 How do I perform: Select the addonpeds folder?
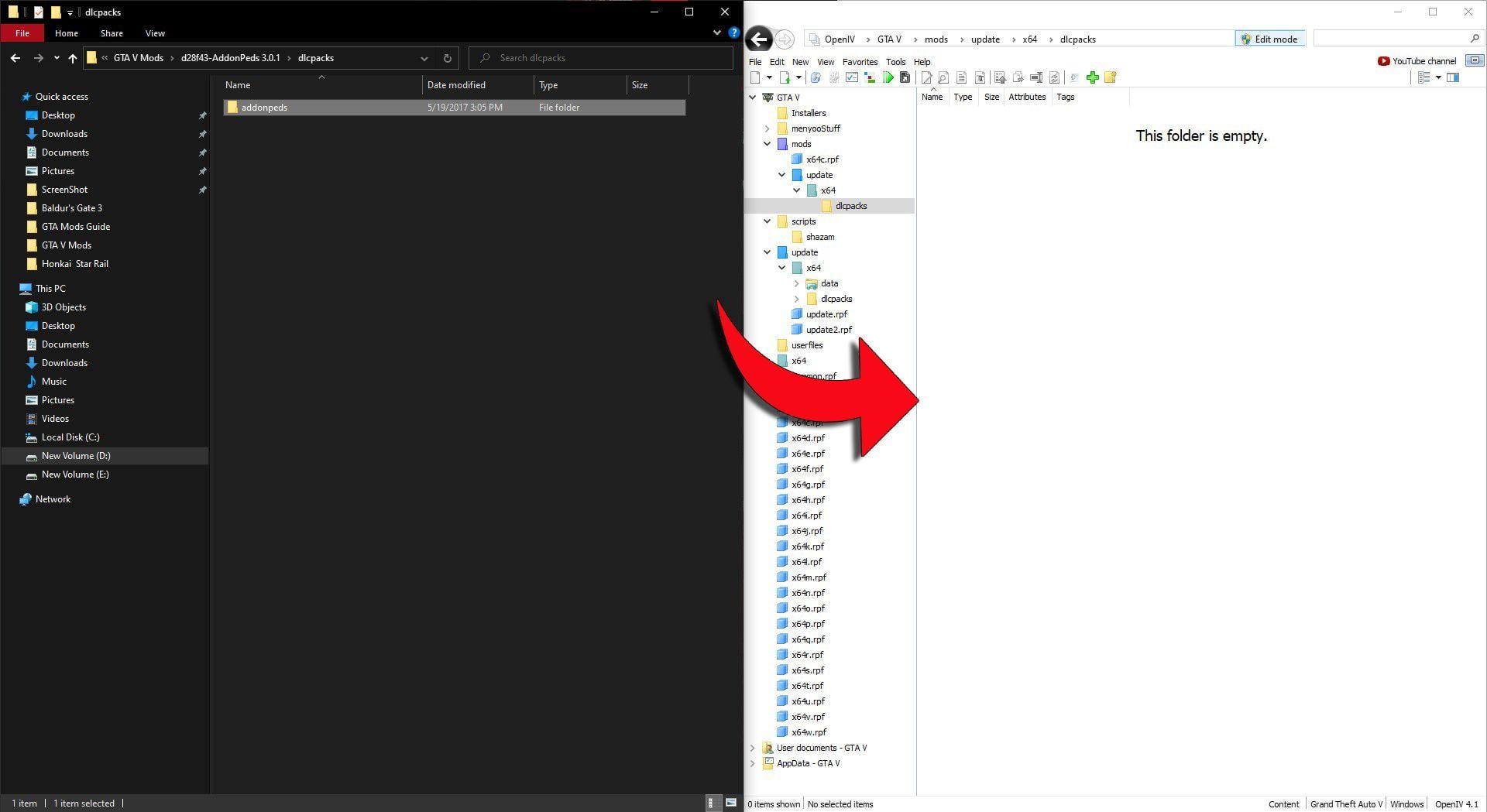point(264,108)
